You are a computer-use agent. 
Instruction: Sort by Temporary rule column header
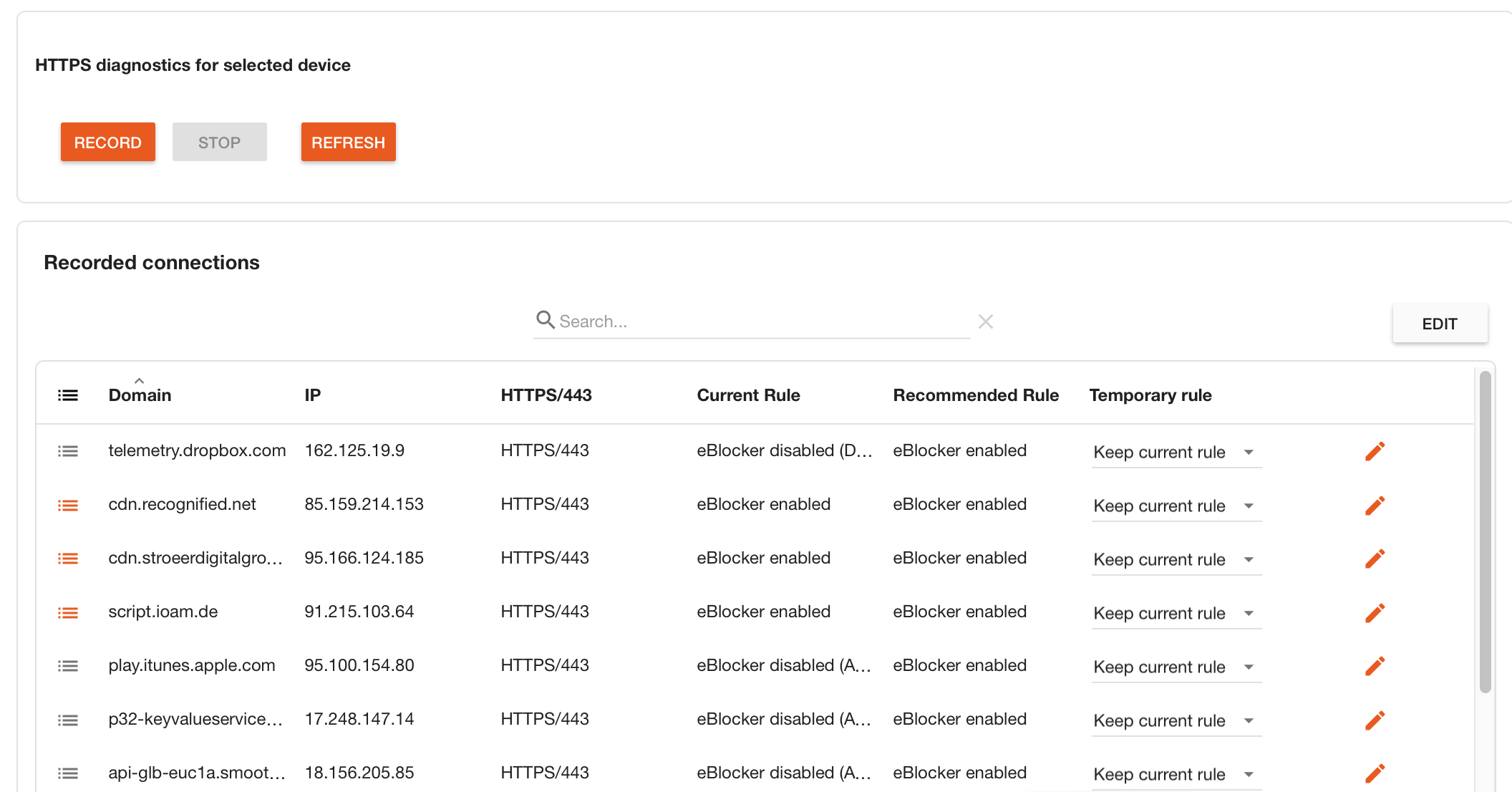point(1150,395)
